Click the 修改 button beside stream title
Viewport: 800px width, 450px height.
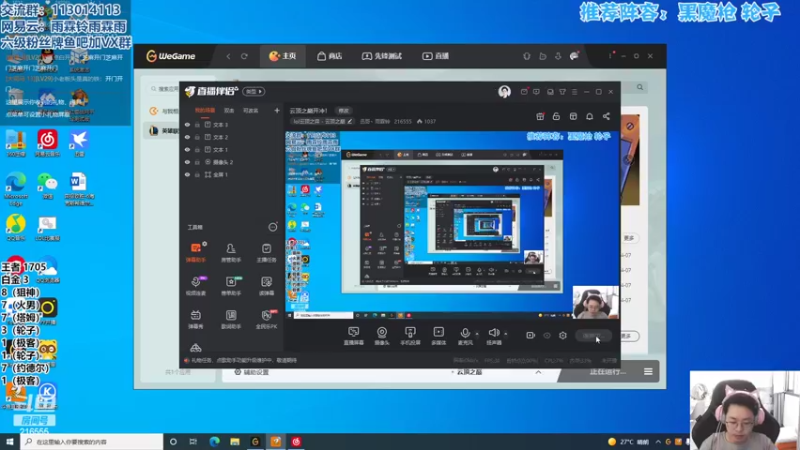[x=343, y=111]
